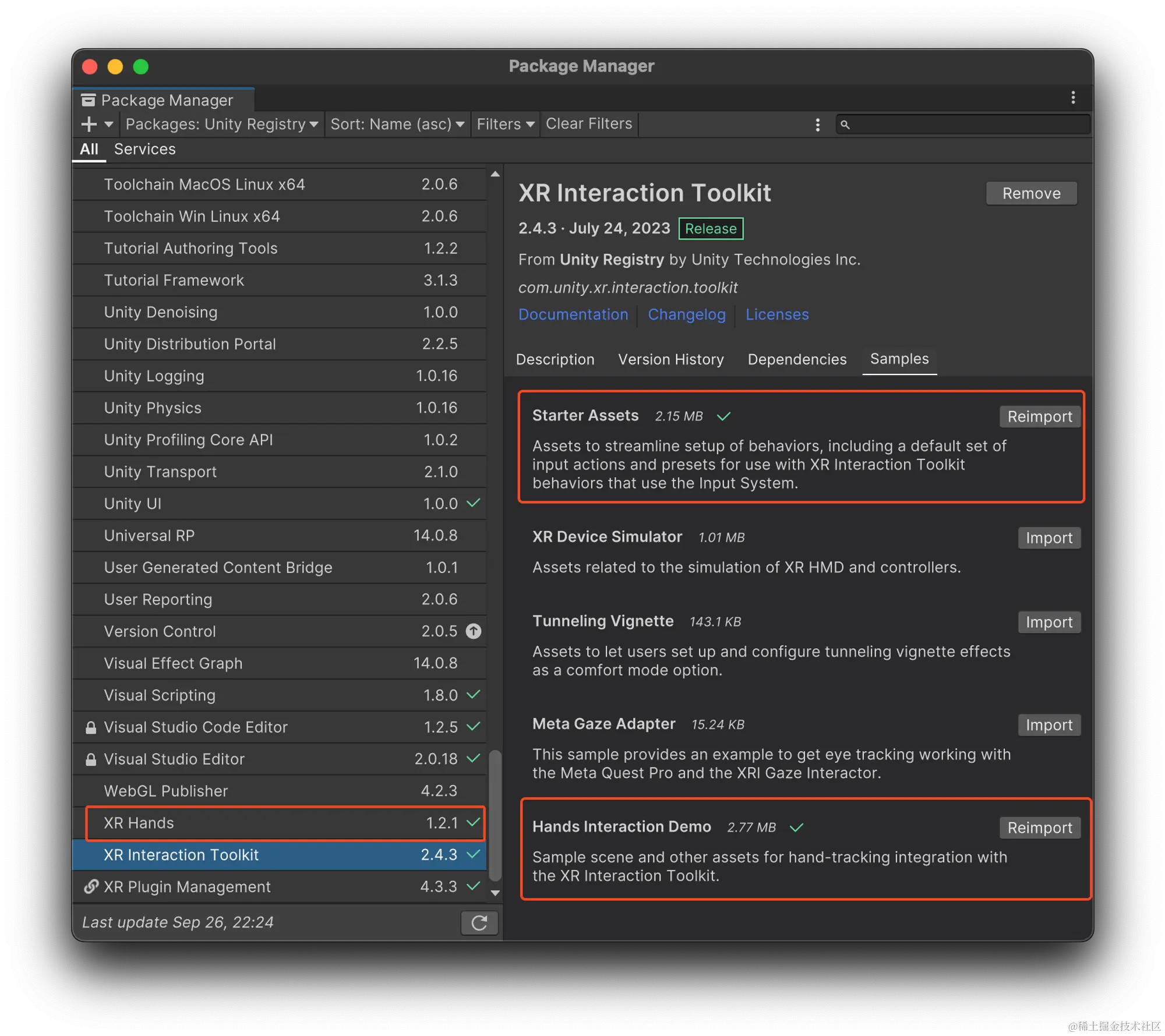Reimport the Starter Assets sample
Screen dimensions: 1165x1036
pyautogui.click(x=1040, y=417)
